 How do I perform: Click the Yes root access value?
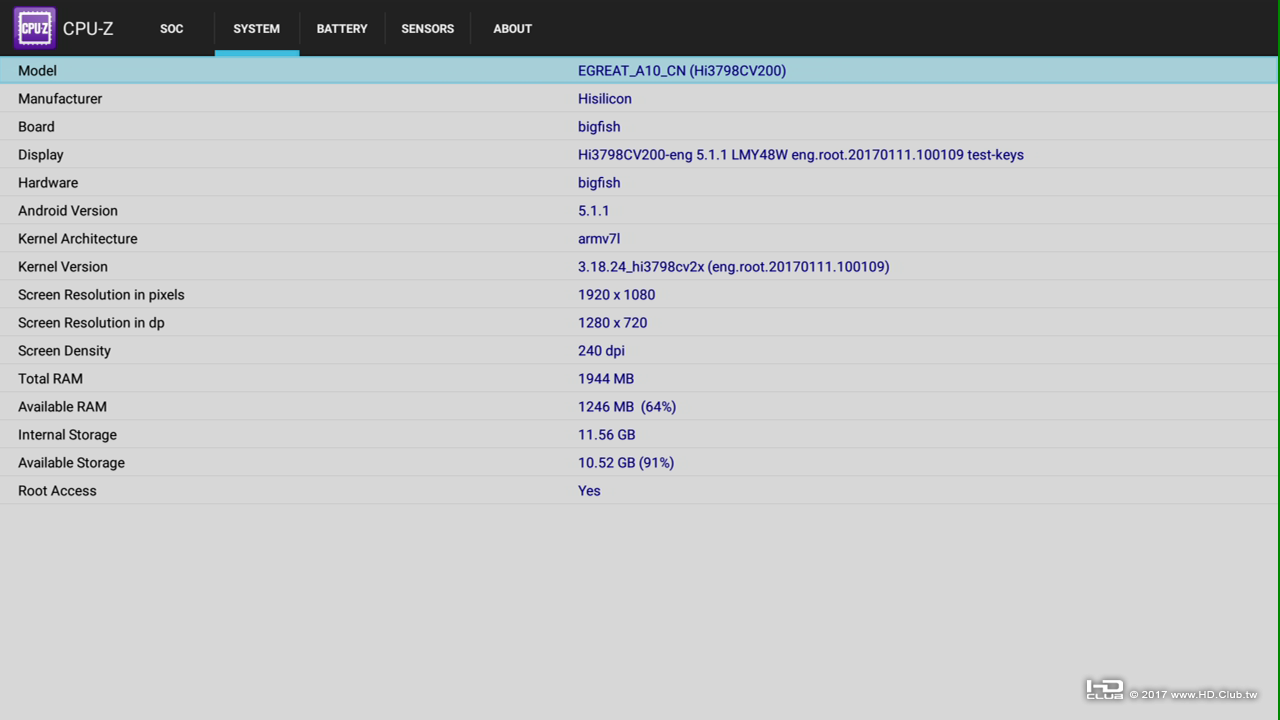(x=589, y=491)
